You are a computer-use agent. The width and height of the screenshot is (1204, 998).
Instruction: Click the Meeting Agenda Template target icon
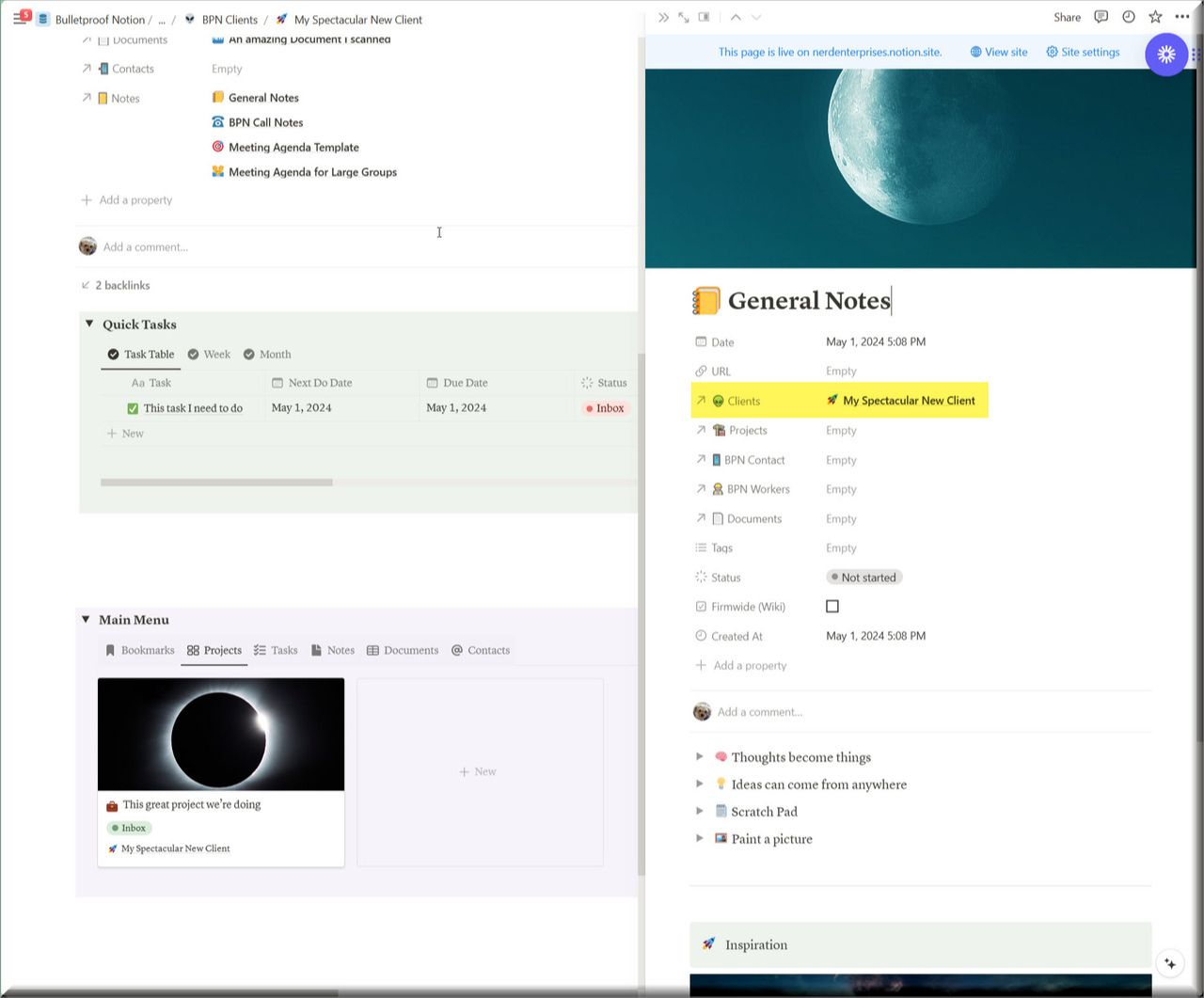pyautogui.click(x=218, y=147)
